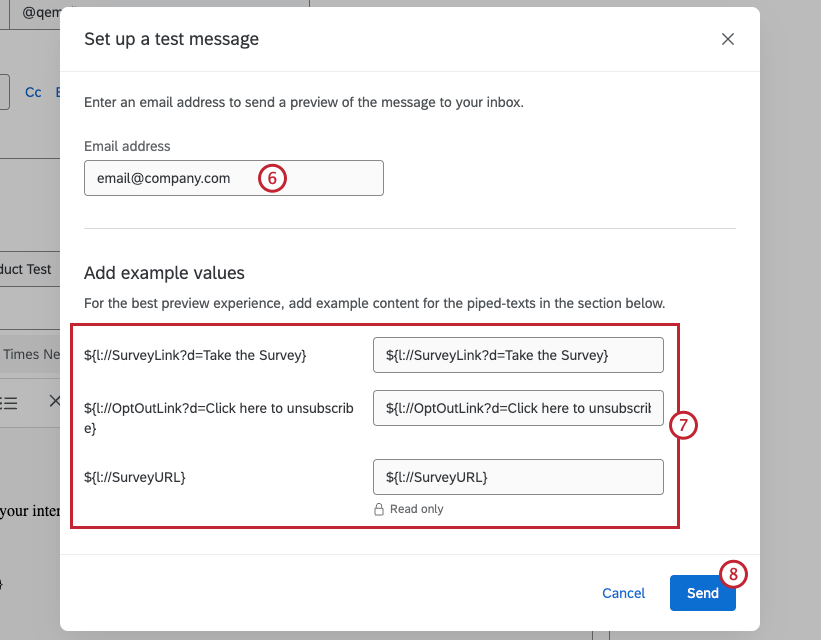Close the Set up a test message dialog

pos(727,39)
